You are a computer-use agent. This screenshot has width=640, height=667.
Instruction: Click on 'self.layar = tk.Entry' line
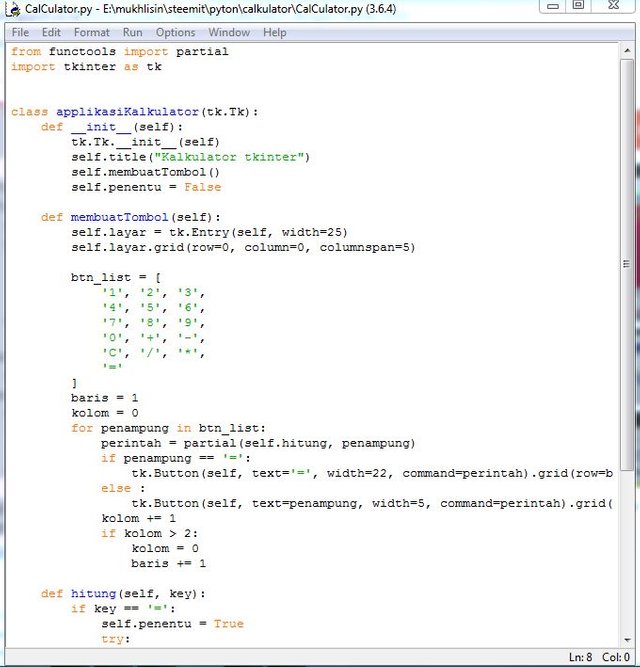click(x=209, y=232)
